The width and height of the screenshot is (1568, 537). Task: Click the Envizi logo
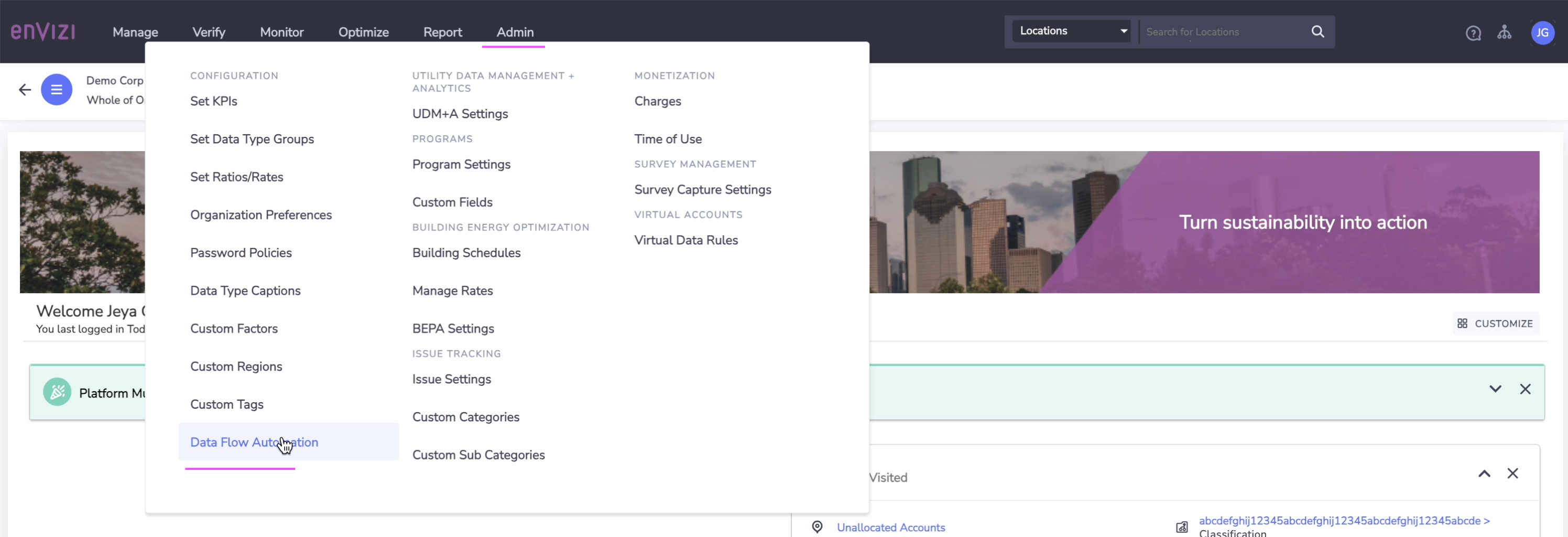[43, 31]
